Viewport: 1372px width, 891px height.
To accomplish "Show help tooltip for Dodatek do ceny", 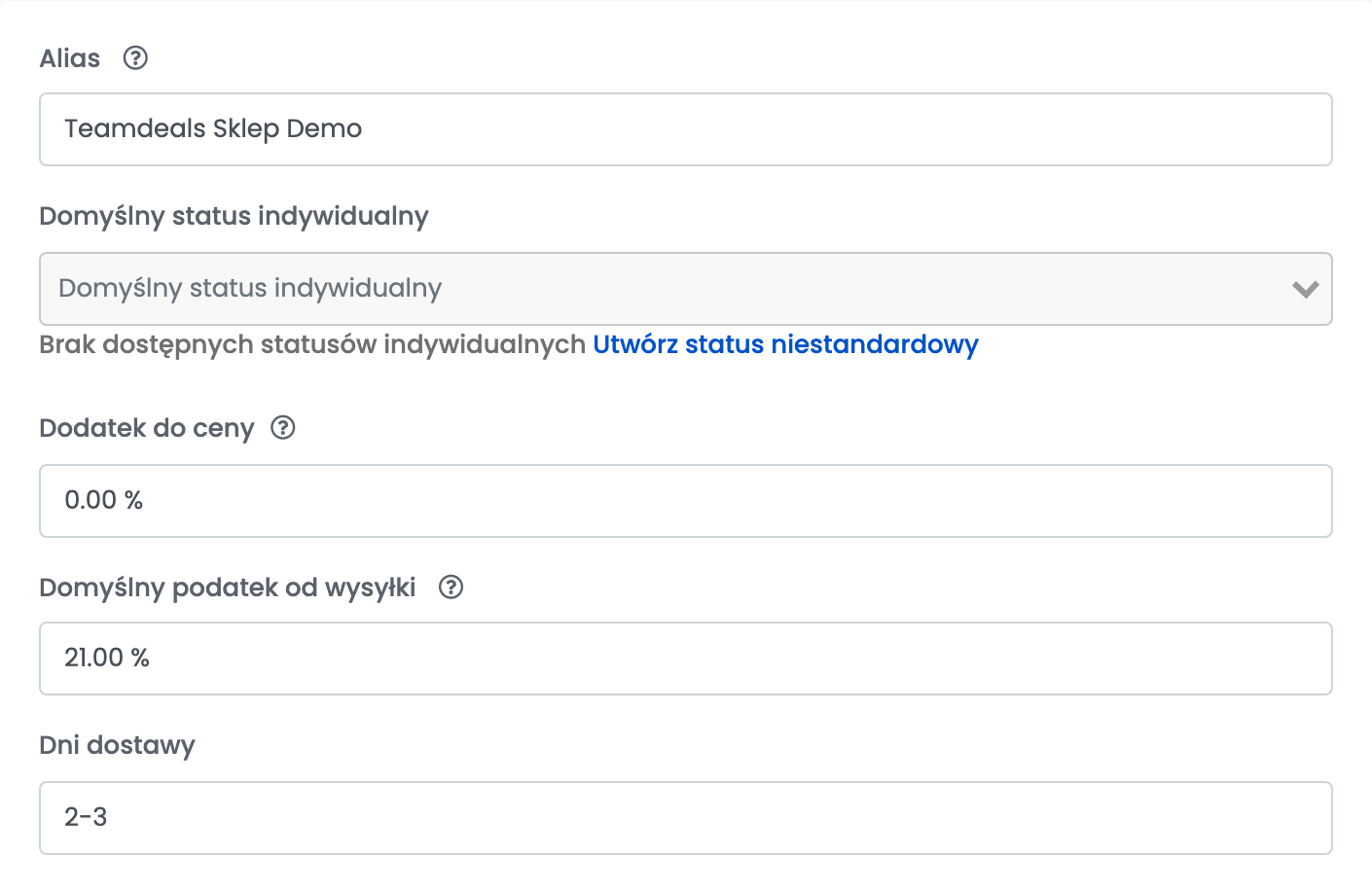I will [282, 428].
